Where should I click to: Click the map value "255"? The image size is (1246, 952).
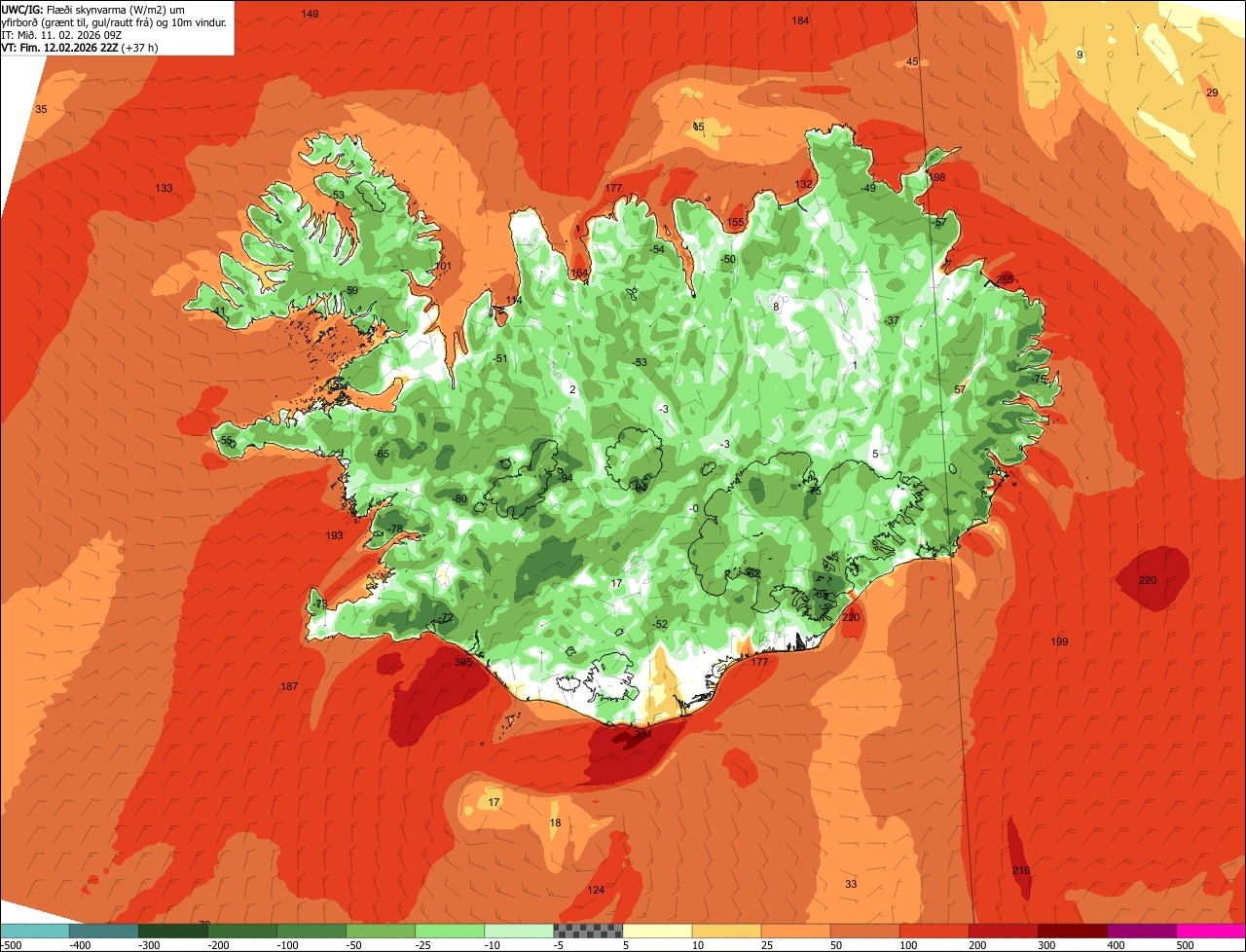click(x=1005, y=279)
